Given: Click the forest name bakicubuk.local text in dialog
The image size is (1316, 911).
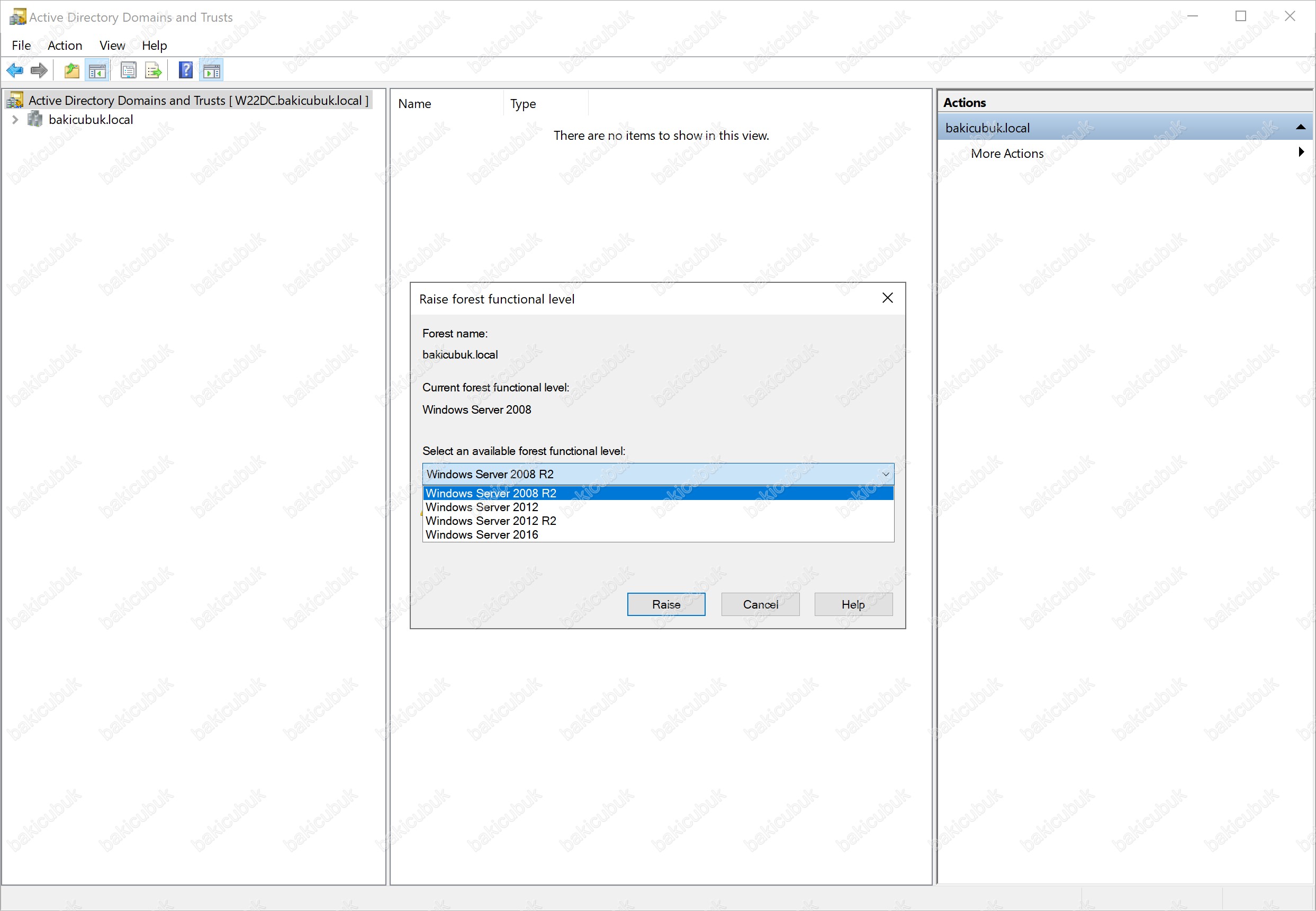Looking at the screenshot, I should click(x=460, y=354).
